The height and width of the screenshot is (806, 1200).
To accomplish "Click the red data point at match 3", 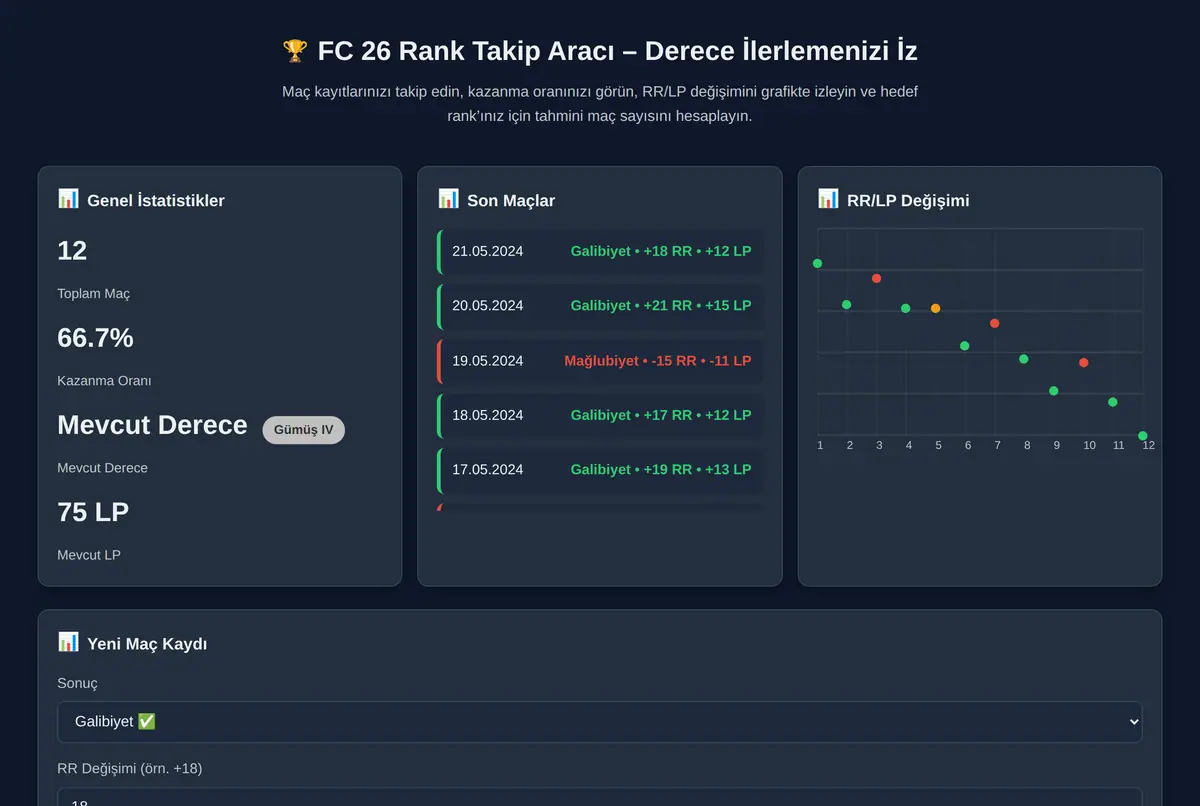I will pyautogui.click(x=876, y=278).
